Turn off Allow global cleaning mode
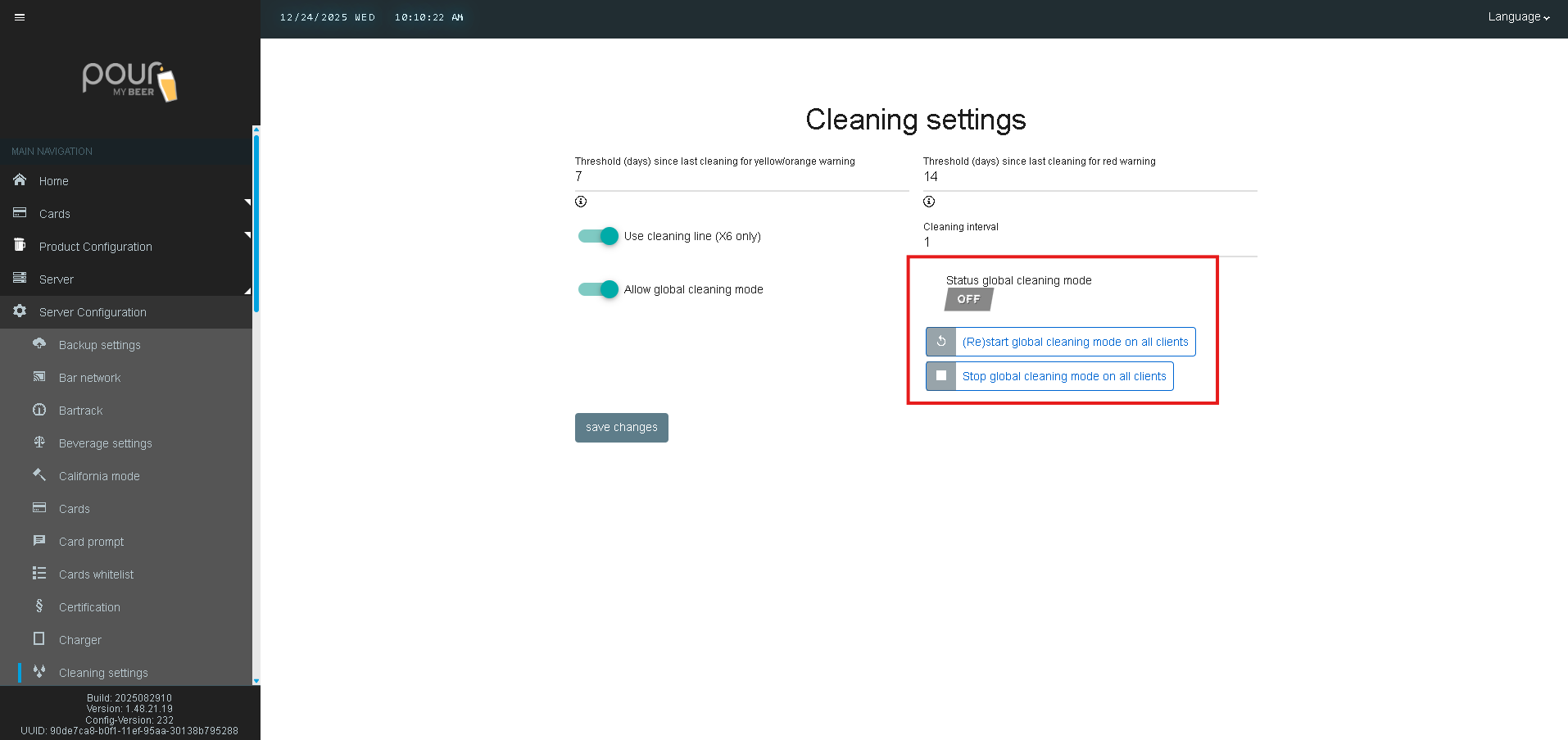 pyautogui.click(x=599, y=289)
